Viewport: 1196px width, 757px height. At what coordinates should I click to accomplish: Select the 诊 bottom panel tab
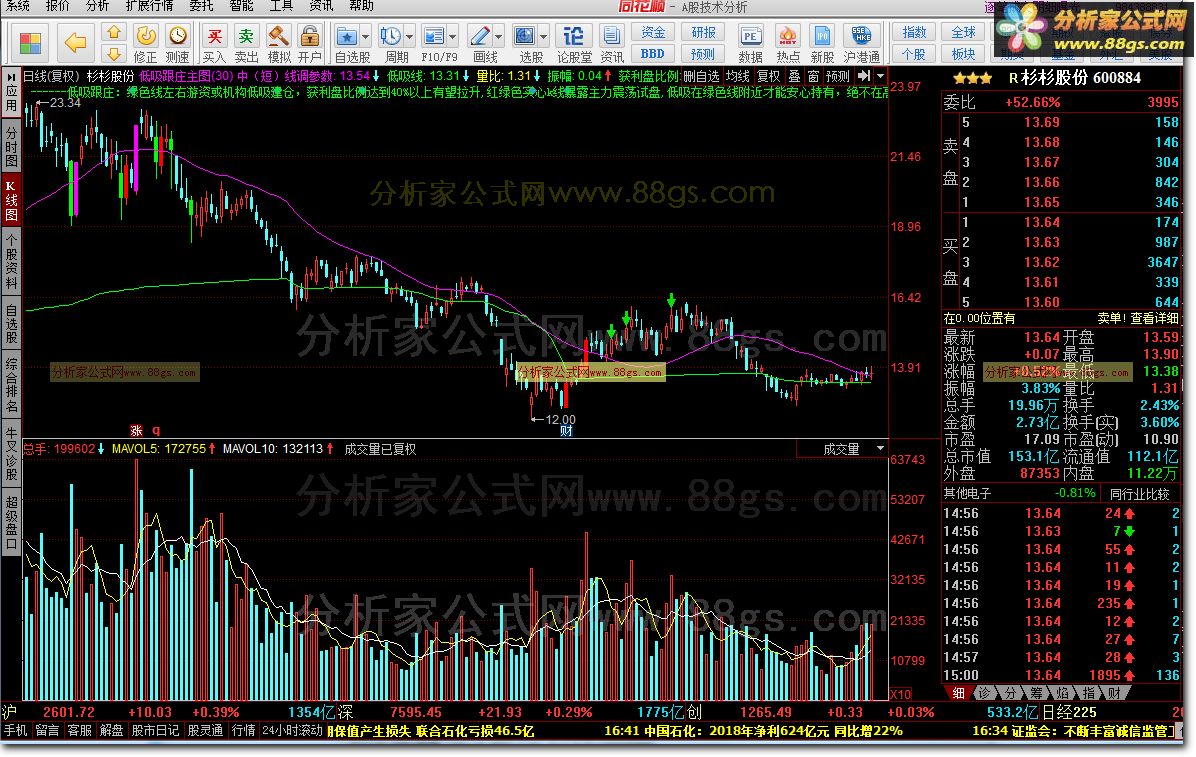(x=985, y=693)
